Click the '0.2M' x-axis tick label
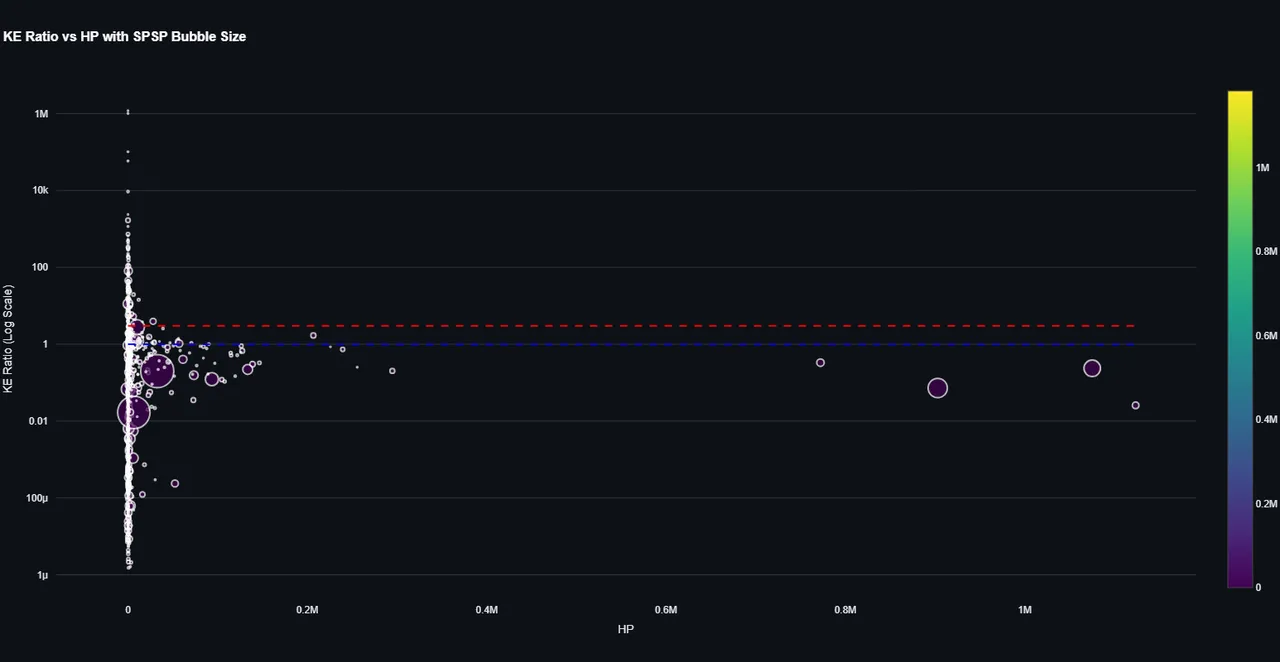Image resolution: width=1280 pixels, height=662 pixels. pos(307,610)
